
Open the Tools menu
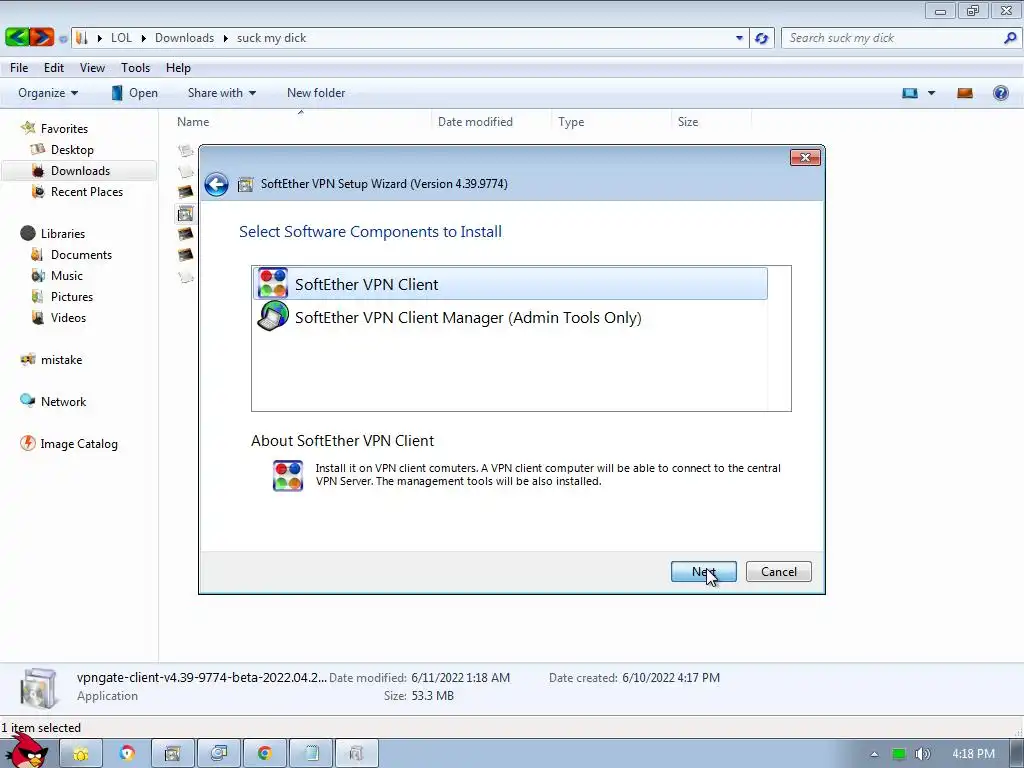point(135,68)
